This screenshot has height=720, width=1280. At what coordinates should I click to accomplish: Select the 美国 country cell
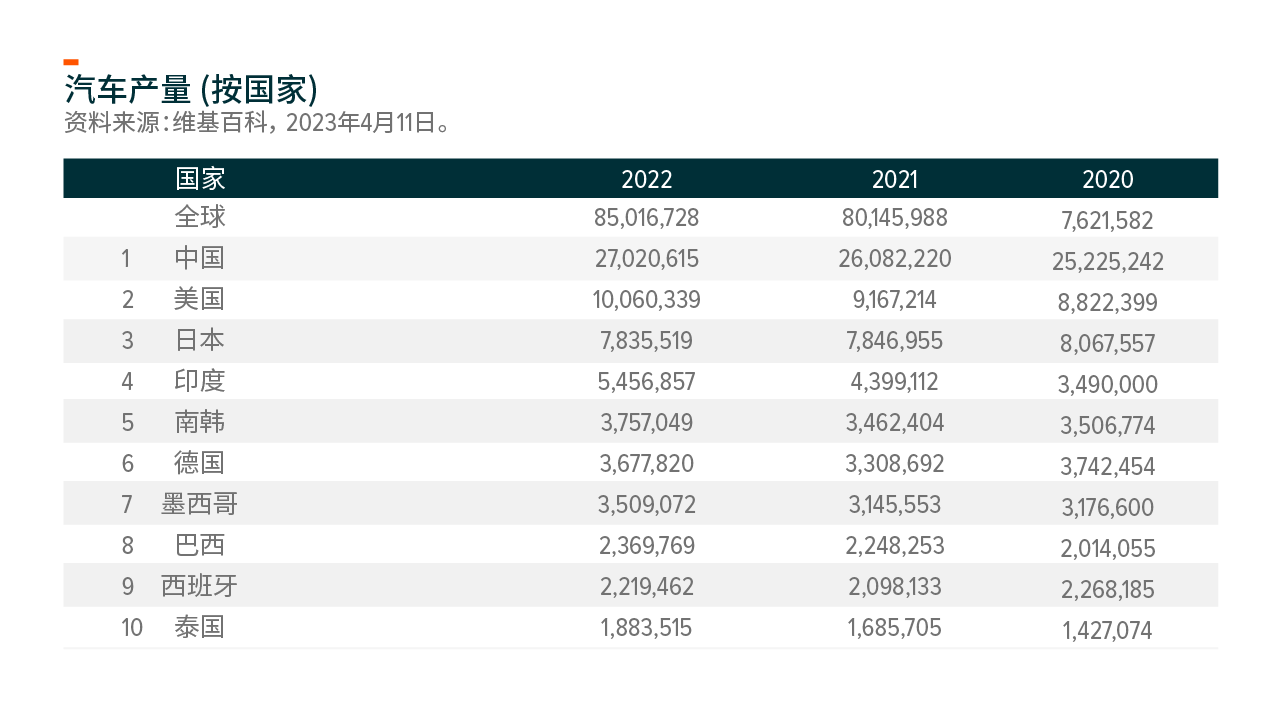pyautogui.click(x=200, y=298)
